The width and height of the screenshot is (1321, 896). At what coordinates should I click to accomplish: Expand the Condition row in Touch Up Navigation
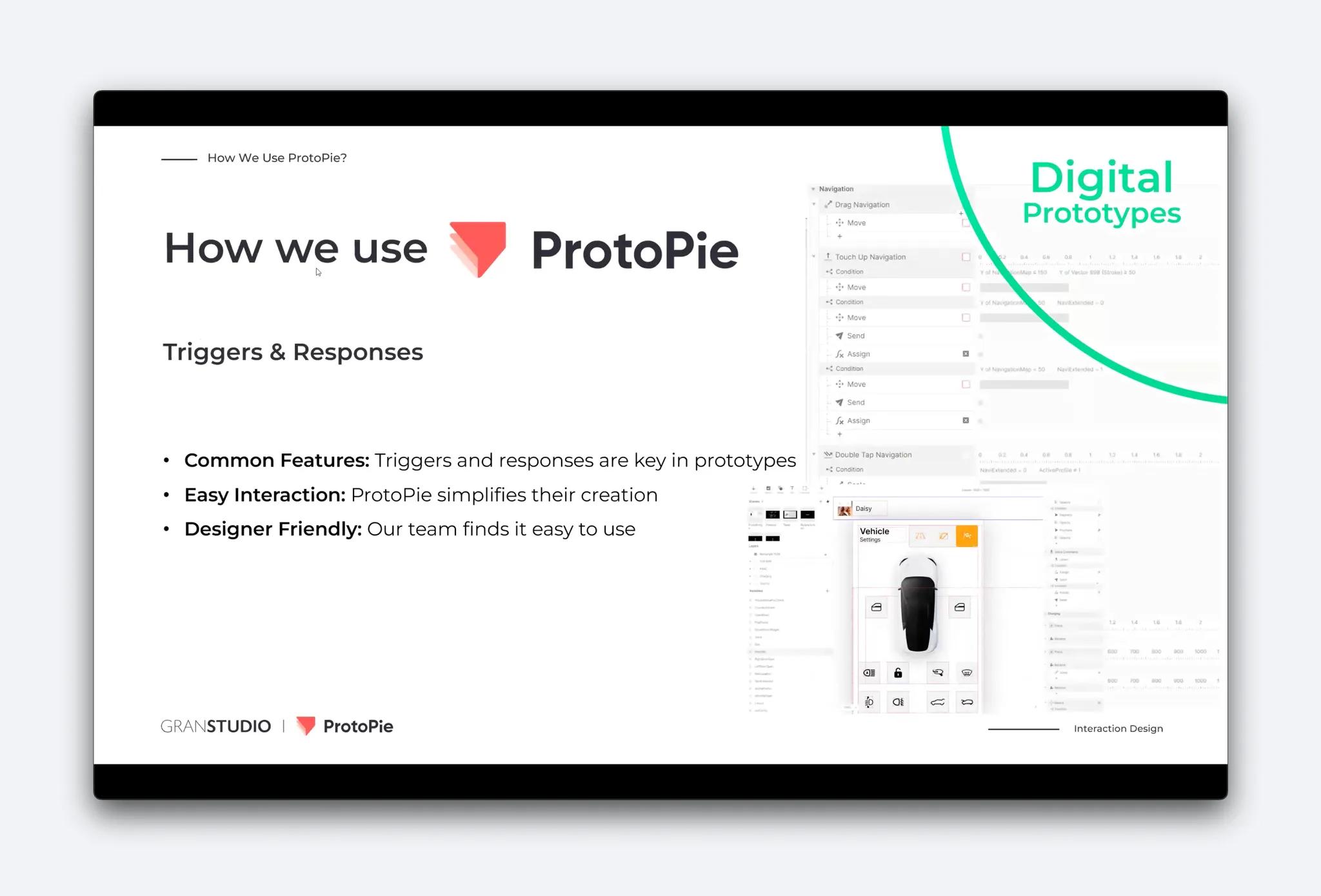coord(821,272)
